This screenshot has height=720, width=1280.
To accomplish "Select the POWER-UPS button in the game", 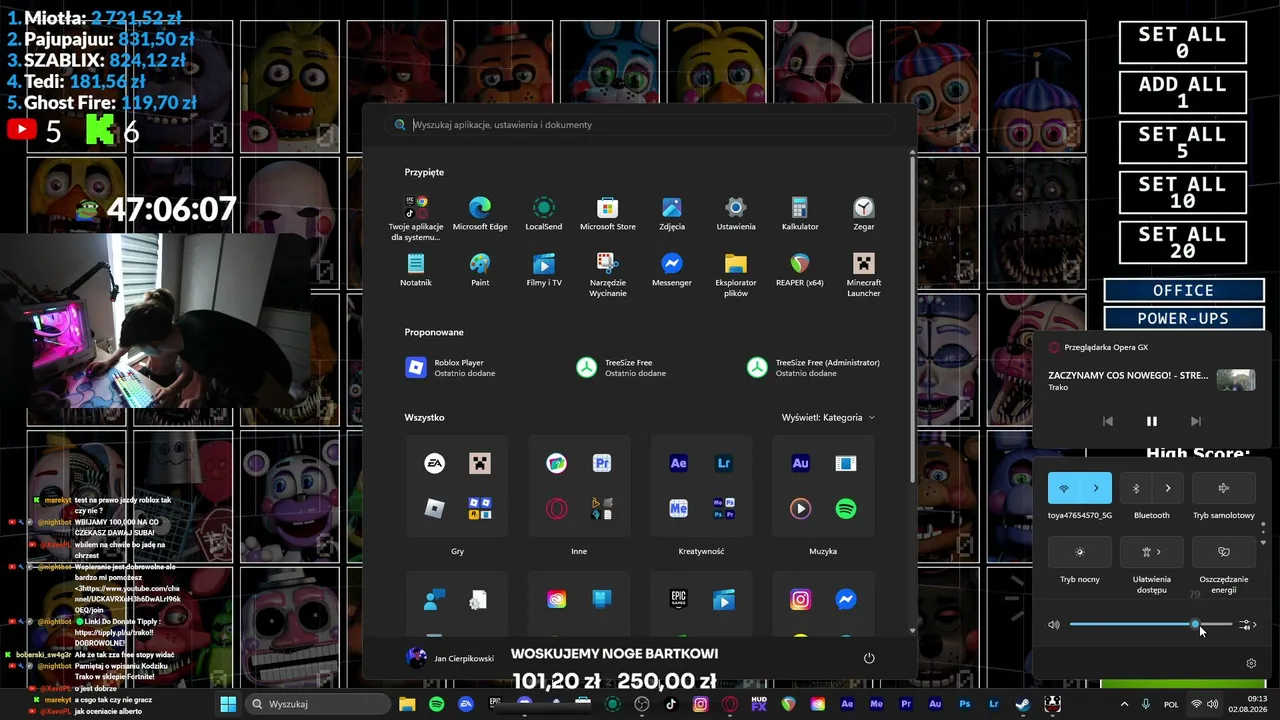I will click(x=1183, y=318).
